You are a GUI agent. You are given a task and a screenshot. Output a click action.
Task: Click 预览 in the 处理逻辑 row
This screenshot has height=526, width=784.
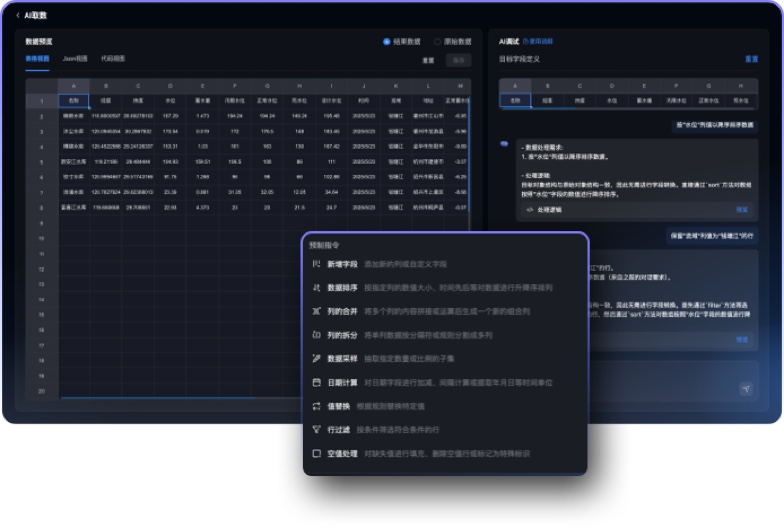click(x=742, y=210)
